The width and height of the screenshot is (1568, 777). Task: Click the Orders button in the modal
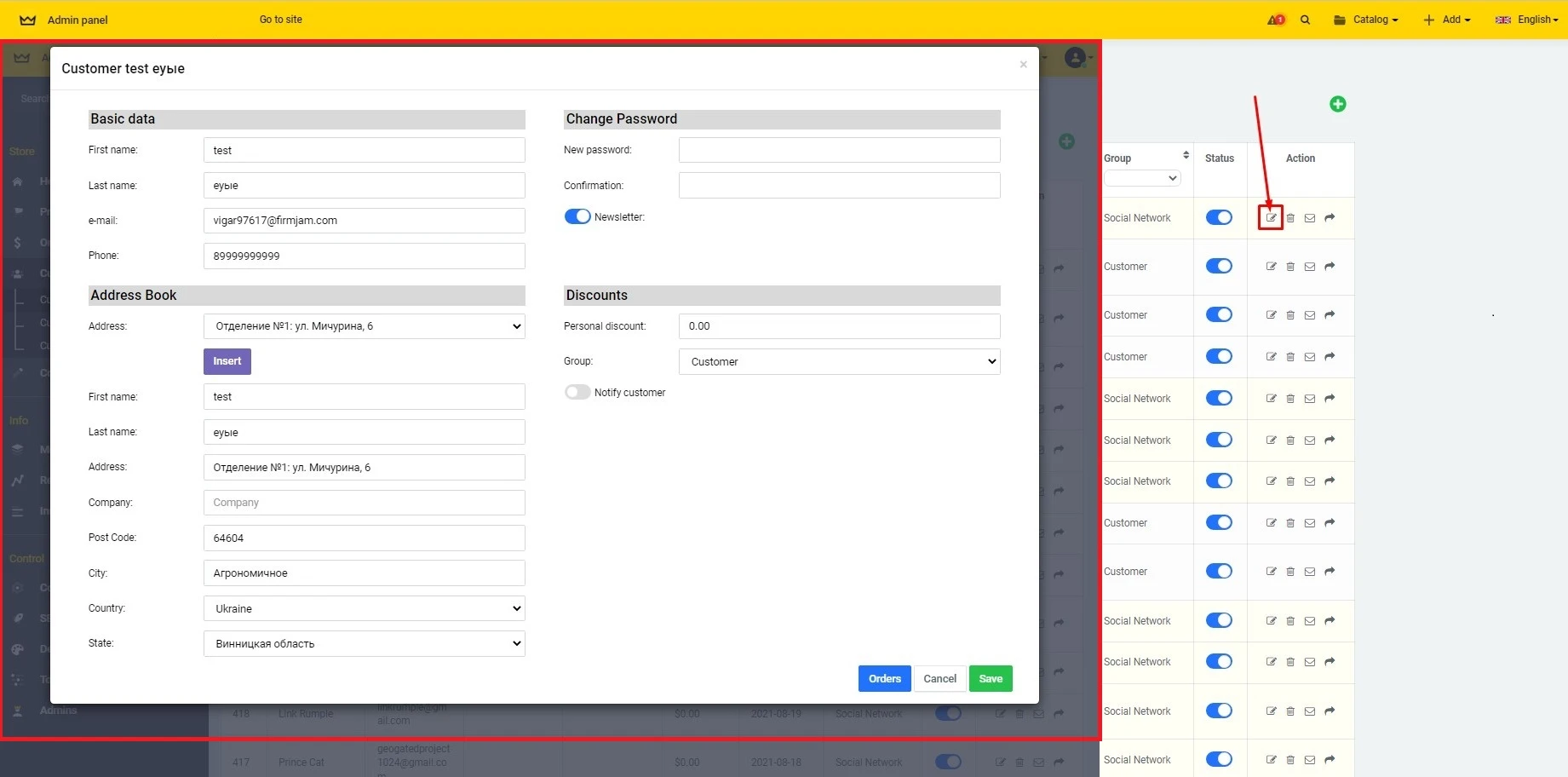pos(884,678)
